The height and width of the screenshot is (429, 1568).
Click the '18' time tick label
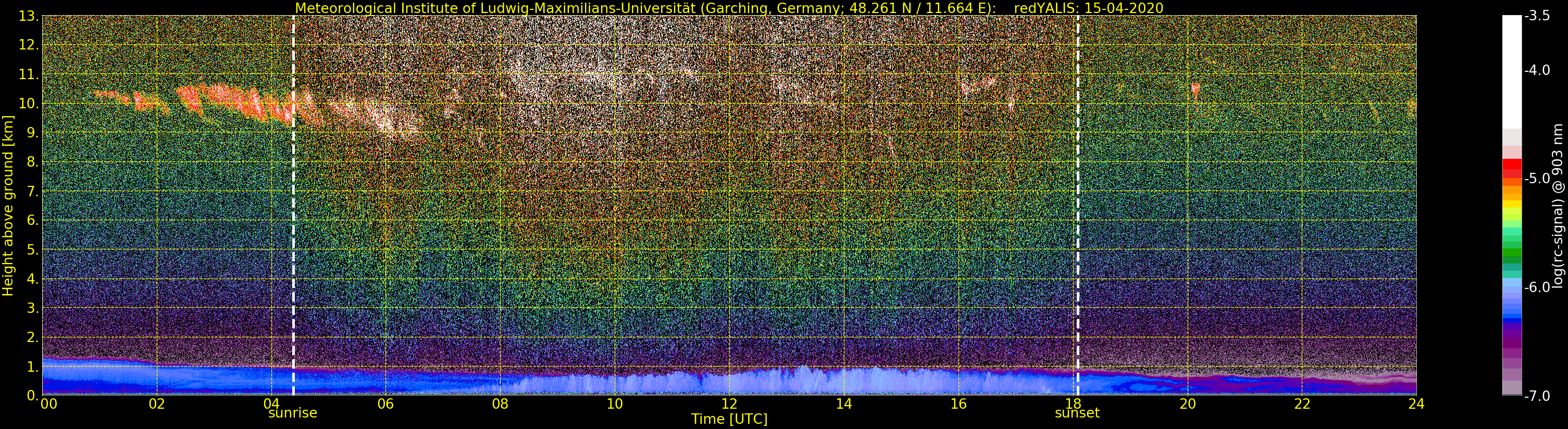coord(1073,404)
